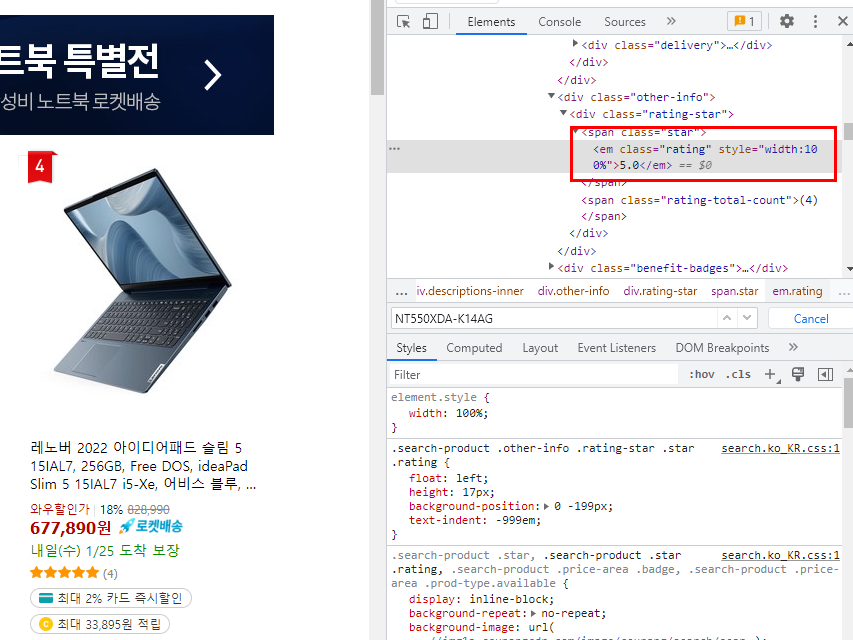Expand the background-position shorthand triangle

(x=546, y=506)
